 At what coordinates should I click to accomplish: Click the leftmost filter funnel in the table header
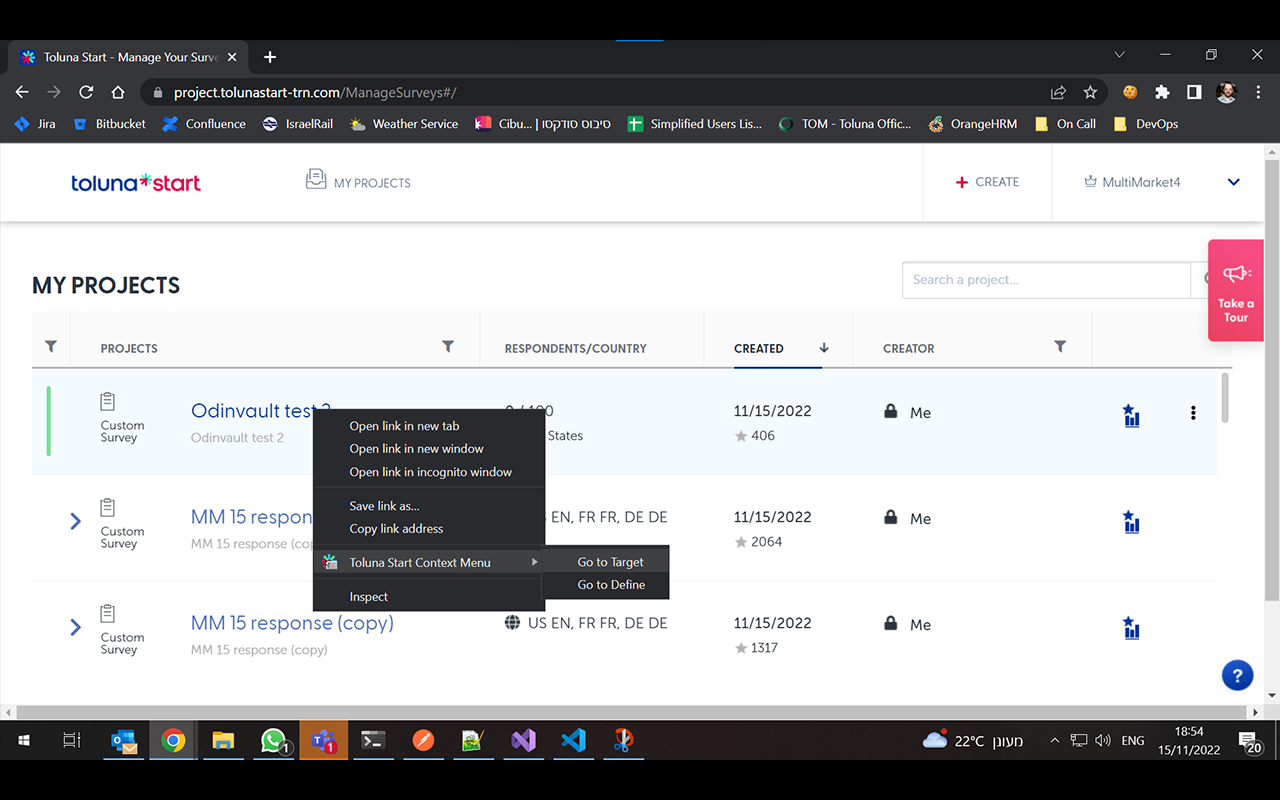pos(50,345)
